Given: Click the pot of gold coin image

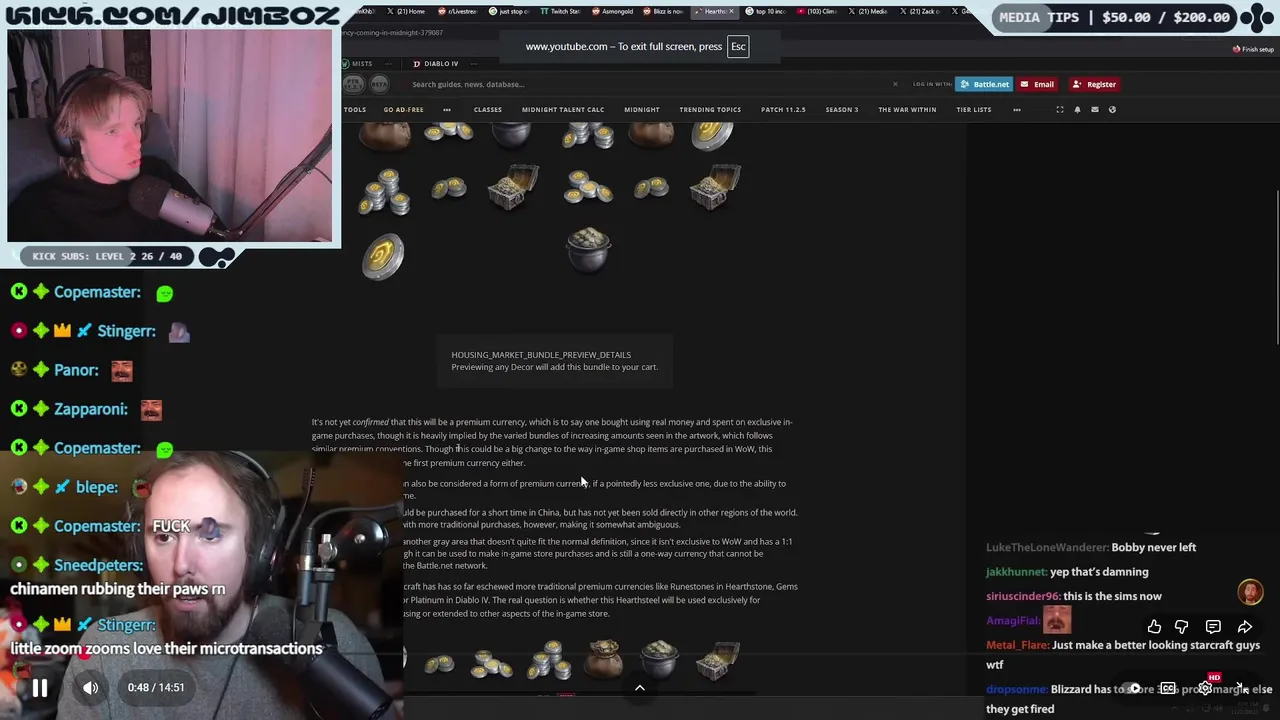Looking at the screenshot, I should [x=588, y=249].
